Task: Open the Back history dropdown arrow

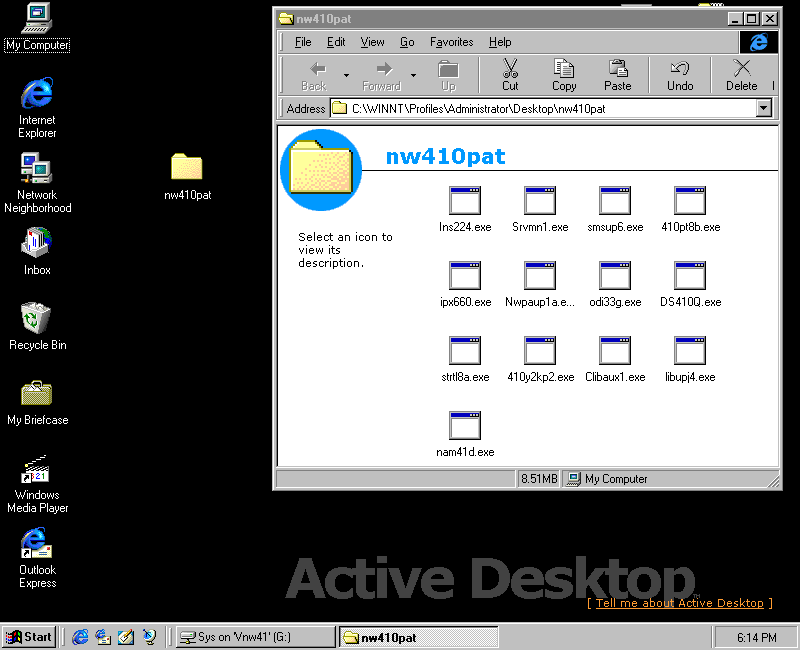Action: pos(346,76)
